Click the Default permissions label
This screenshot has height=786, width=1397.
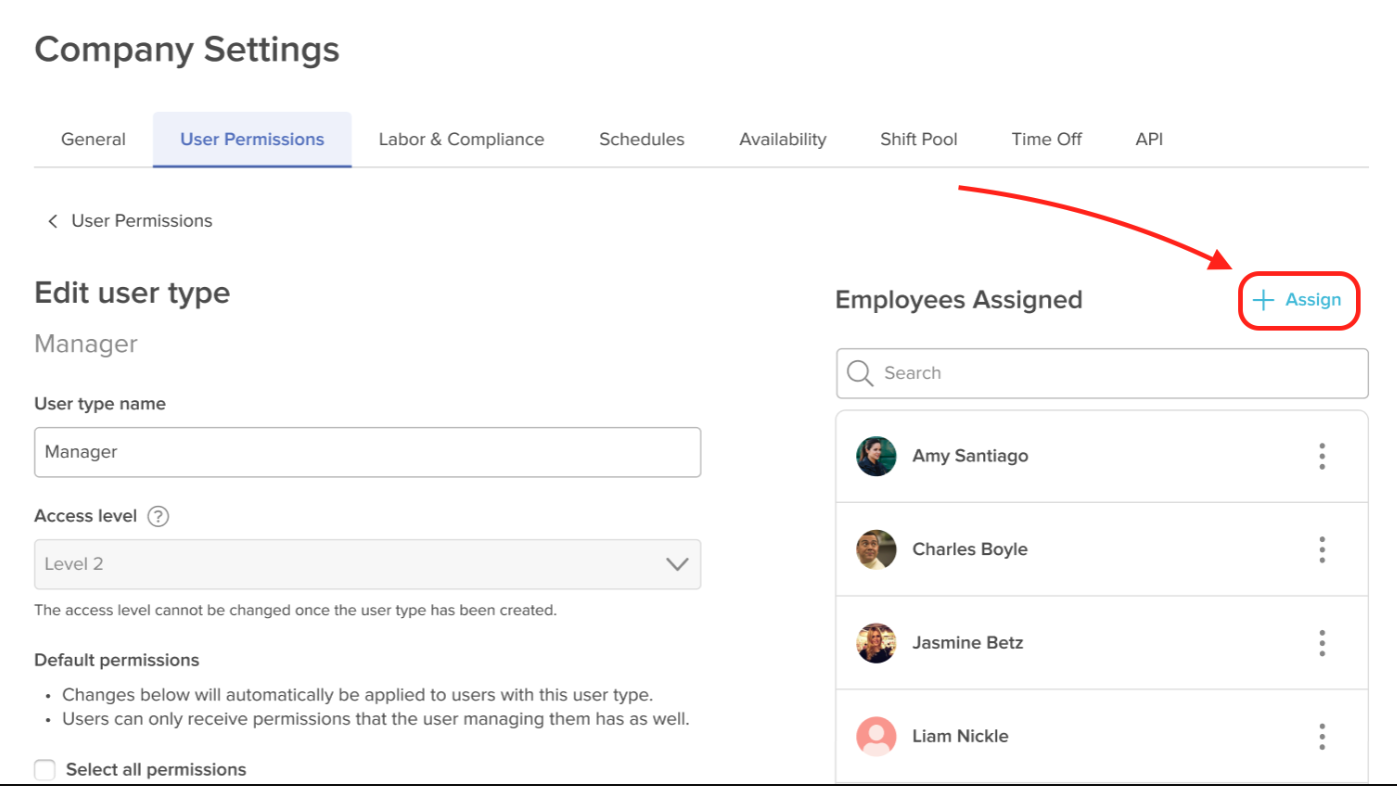click(x=117, y=660)
